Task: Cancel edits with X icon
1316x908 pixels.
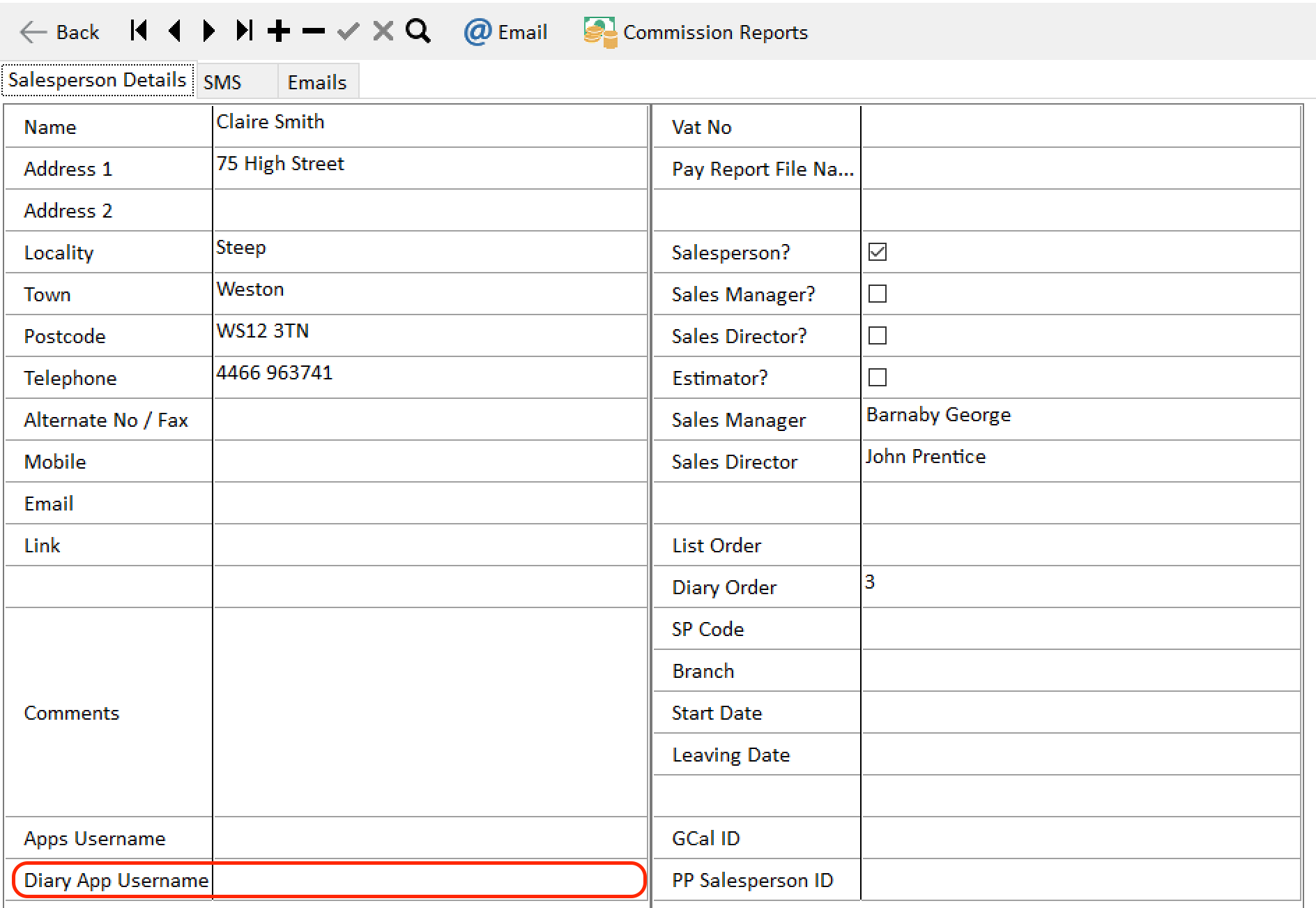Action: [x=383, y=31]
